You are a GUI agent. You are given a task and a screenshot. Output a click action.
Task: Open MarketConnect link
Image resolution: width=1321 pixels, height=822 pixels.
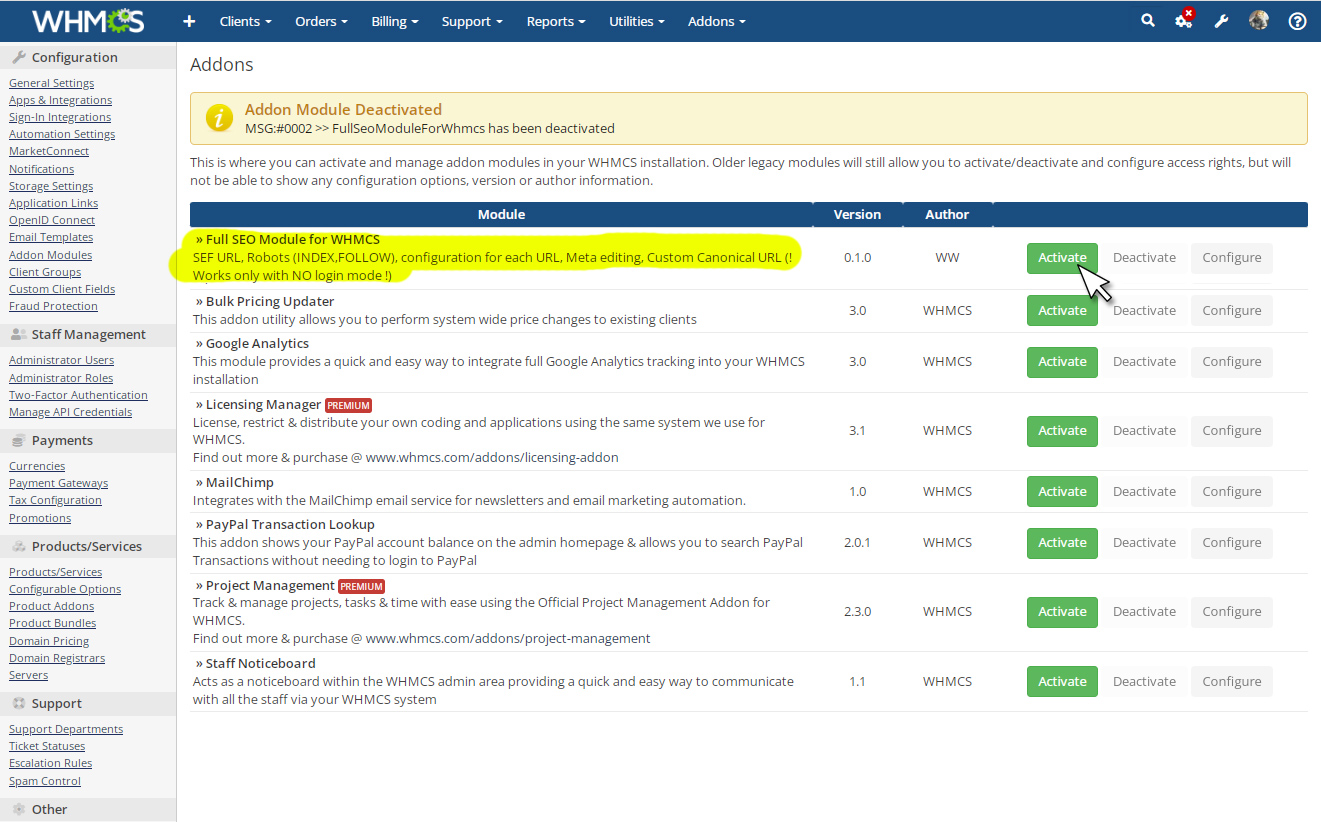(x=49, y=151)
